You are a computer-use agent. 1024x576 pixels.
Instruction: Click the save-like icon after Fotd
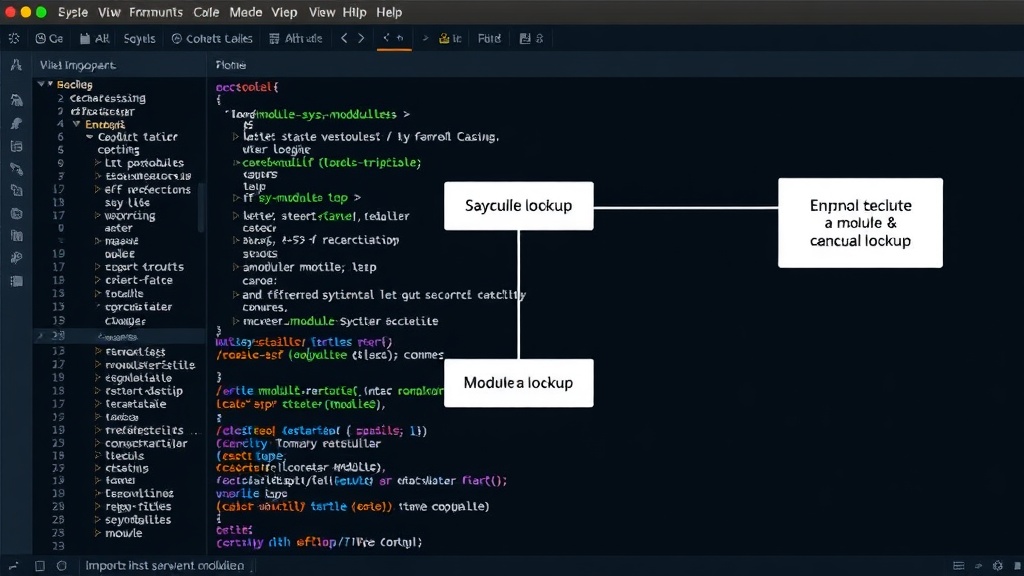pos(525,39)
